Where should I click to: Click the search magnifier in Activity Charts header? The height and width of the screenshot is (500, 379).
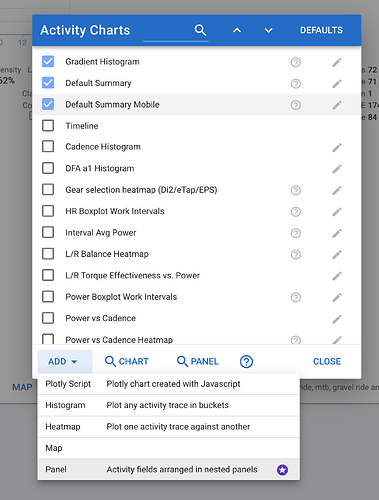200,30
